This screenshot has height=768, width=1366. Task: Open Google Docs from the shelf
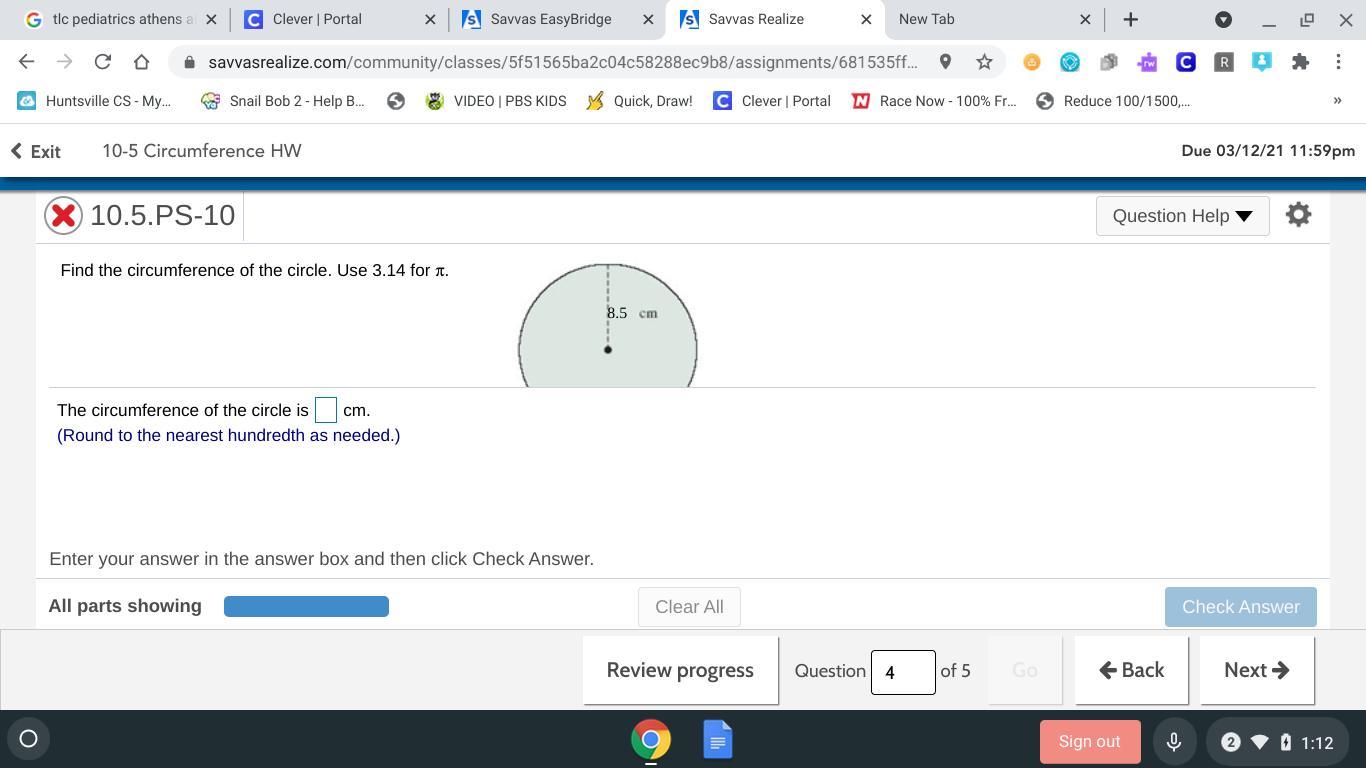point(717,740)
